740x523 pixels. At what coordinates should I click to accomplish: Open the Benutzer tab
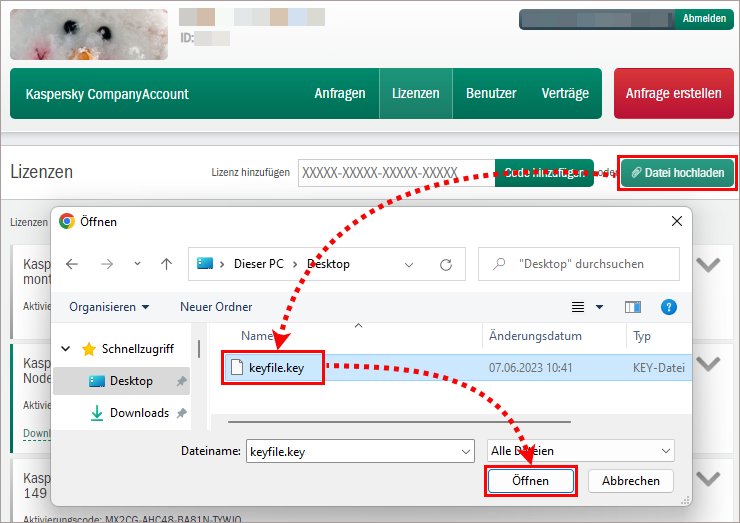pos(491,94)
